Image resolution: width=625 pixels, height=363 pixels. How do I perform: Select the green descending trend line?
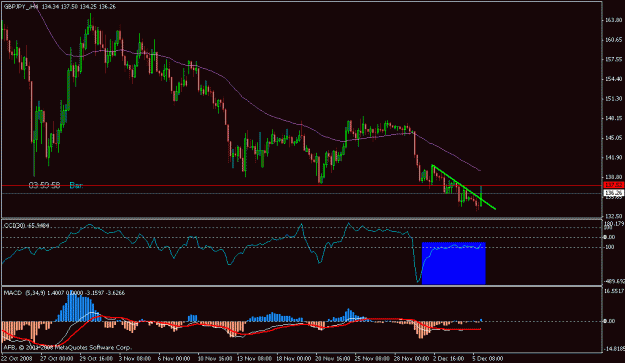(x=464, y=187)
